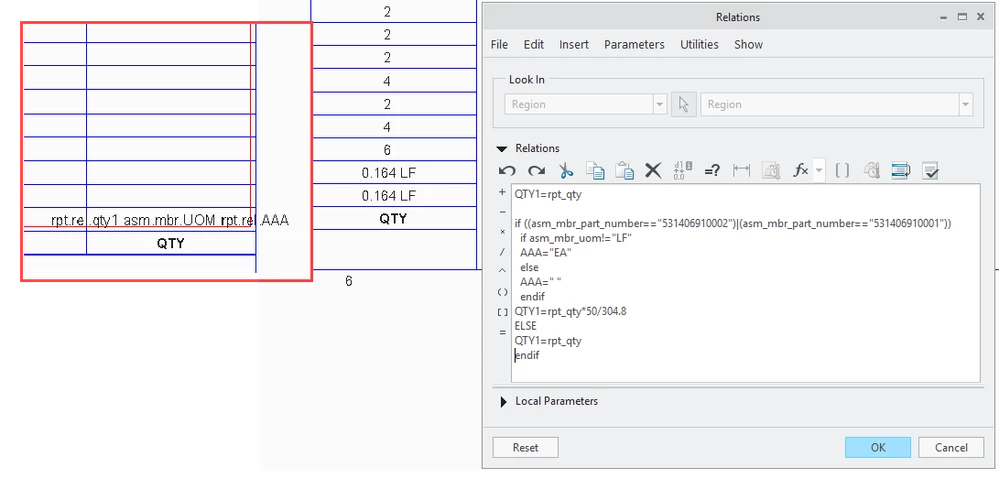Maximize the Relations dialog
The image size is (999, 479).
point(962,17)
